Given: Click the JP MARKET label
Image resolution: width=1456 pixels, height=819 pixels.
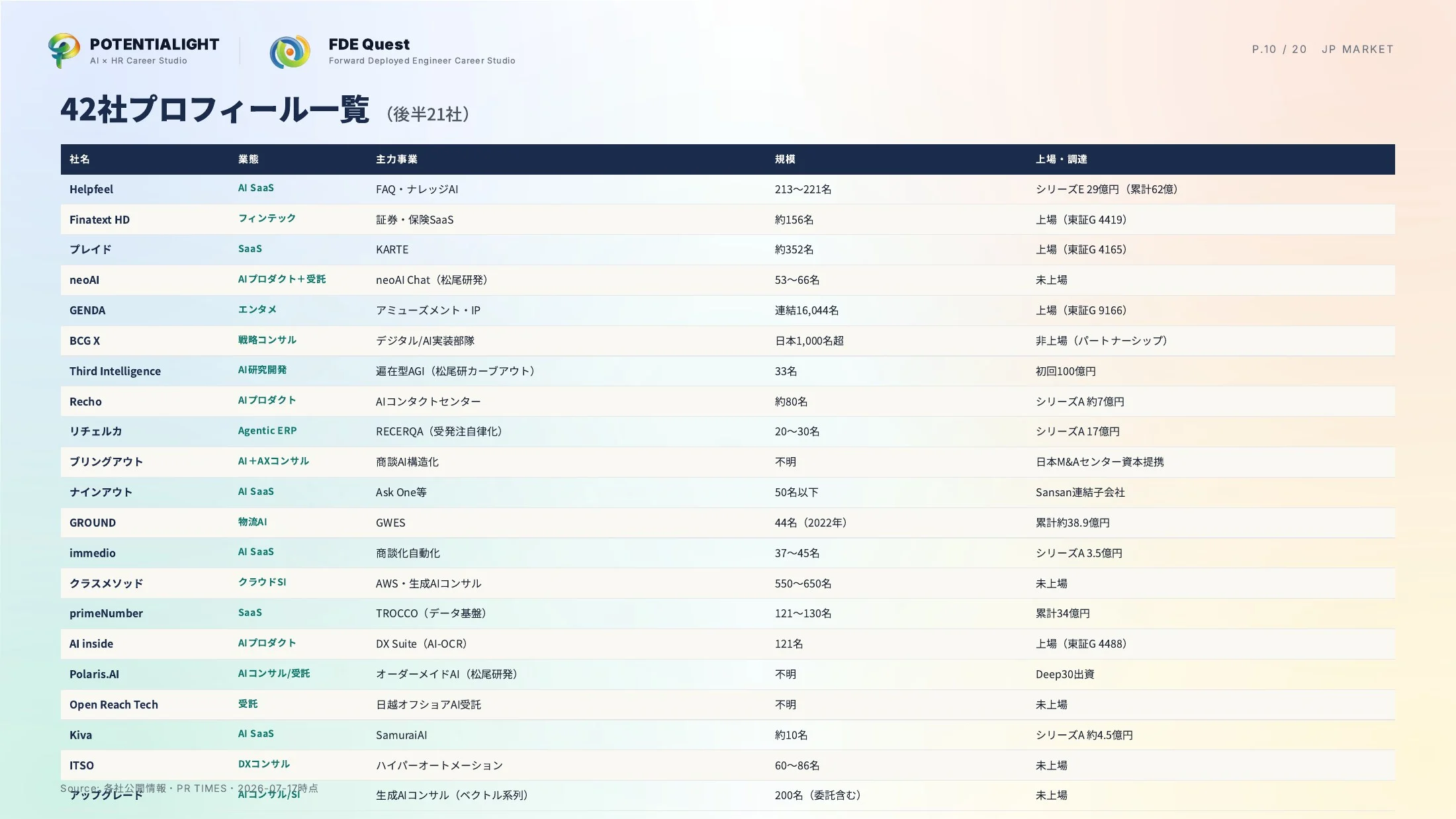Looking at the screenshot, I should pos(1357,49).
